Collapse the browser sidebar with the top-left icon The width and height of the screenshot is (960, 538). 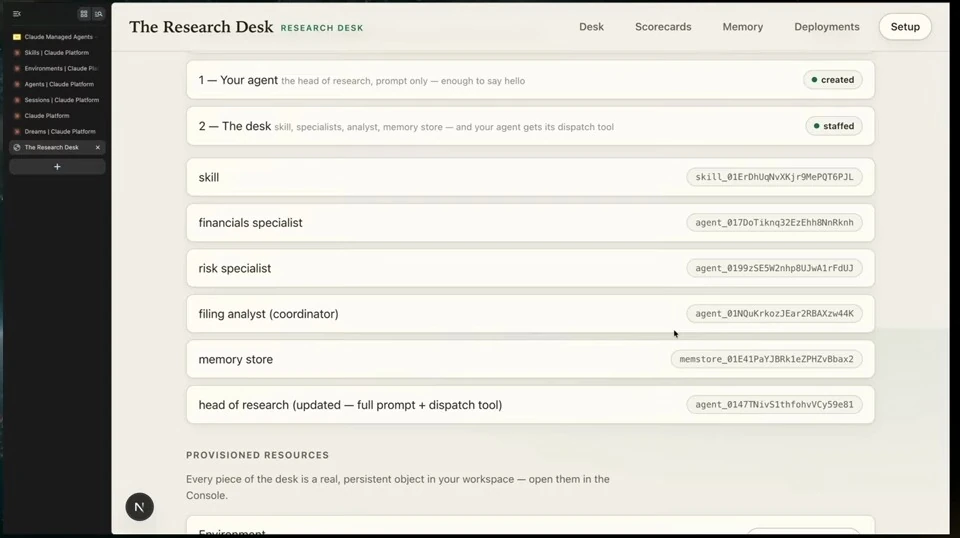(17, 13)
